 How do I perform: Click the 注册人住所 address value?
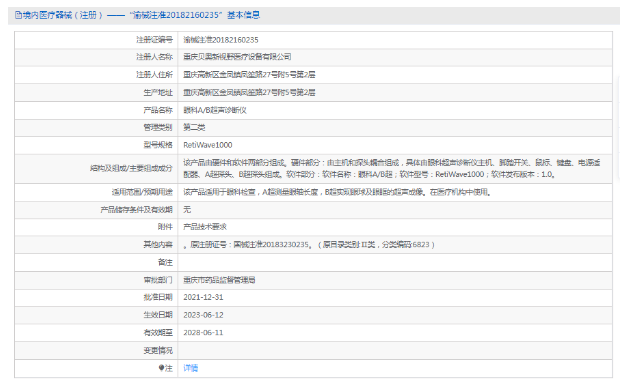tap(249, 74)
